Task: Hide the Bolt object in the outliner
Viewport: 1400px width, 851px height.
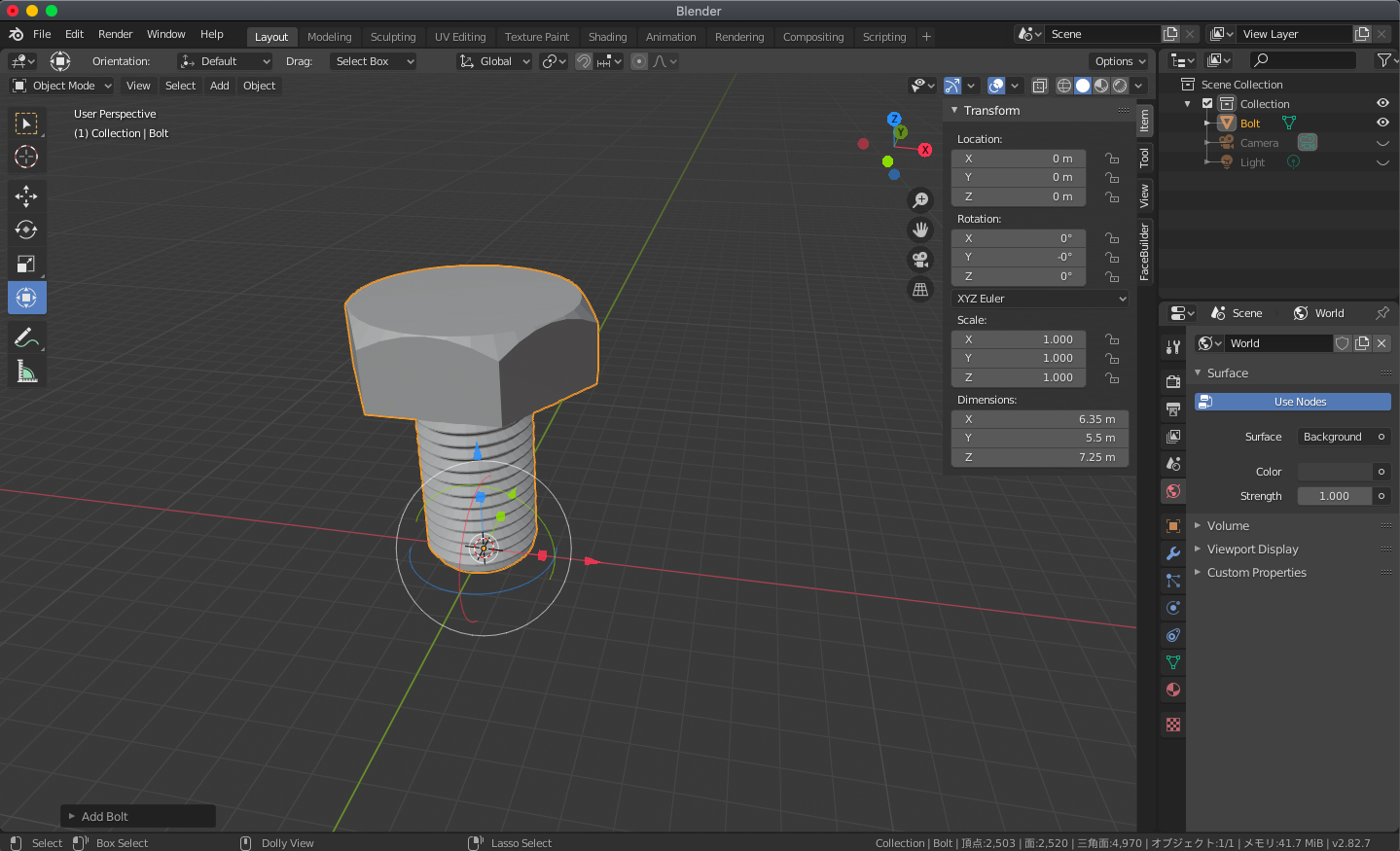Action: tap(1382, 123)
